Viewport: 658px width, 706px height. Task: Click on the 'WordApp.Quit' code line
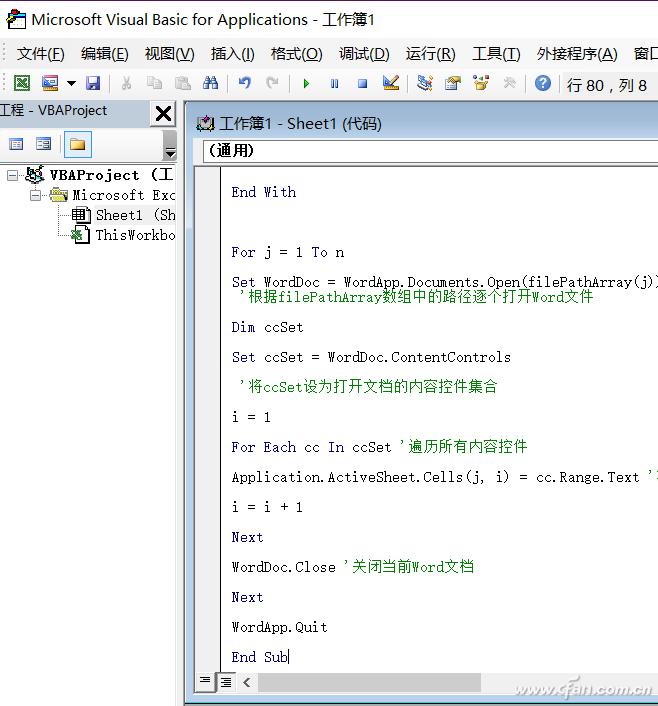click(x=280, y=627)
